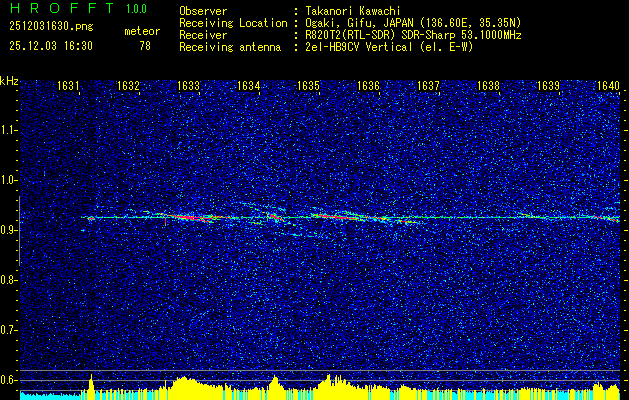Click the 1634 time marker
This screenshot has height=400, width=629.
click(248, 85)
